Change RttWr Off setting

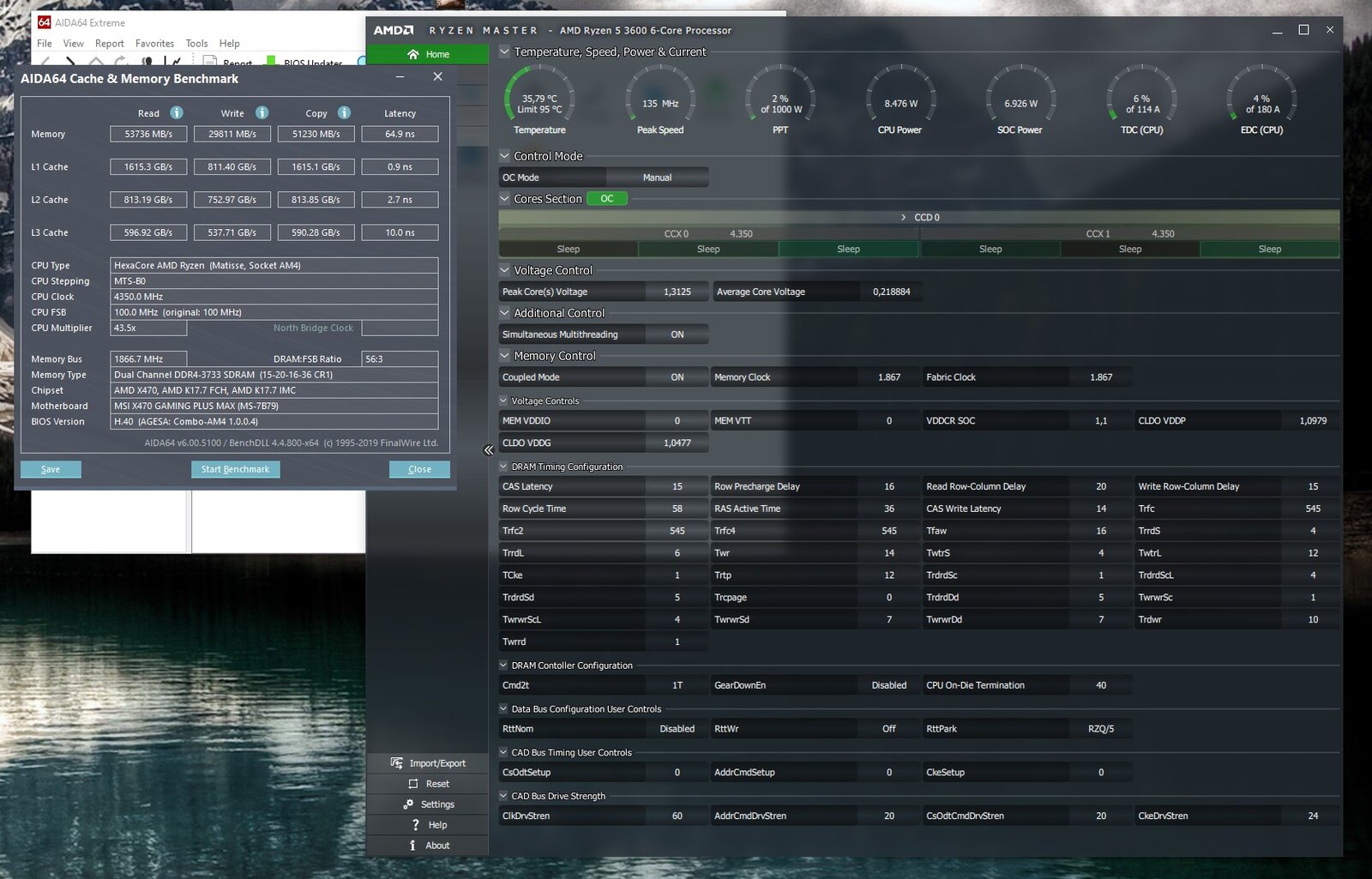tap(889, 729)
